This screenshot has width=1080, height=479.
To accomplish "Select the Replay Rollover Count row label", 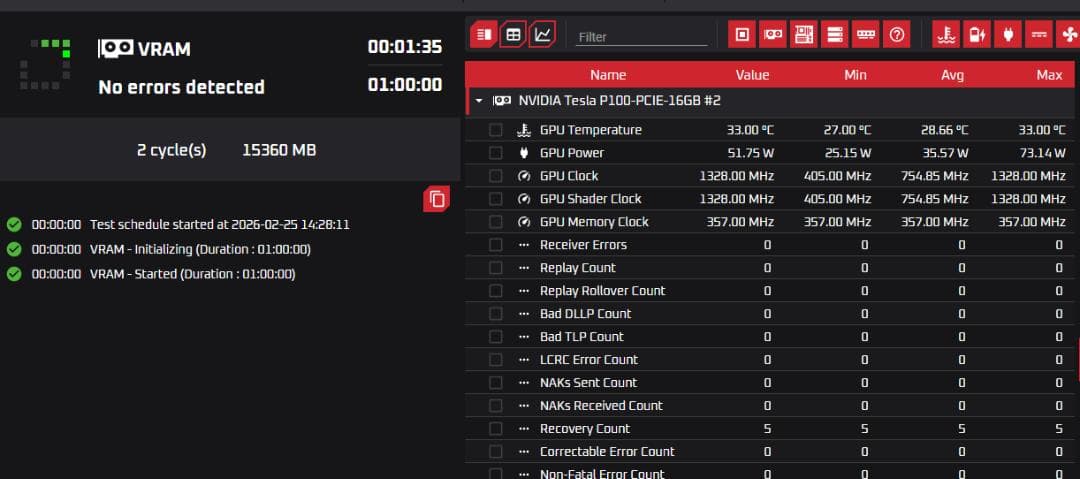I will pyautogui.click(x=603, y=291).
